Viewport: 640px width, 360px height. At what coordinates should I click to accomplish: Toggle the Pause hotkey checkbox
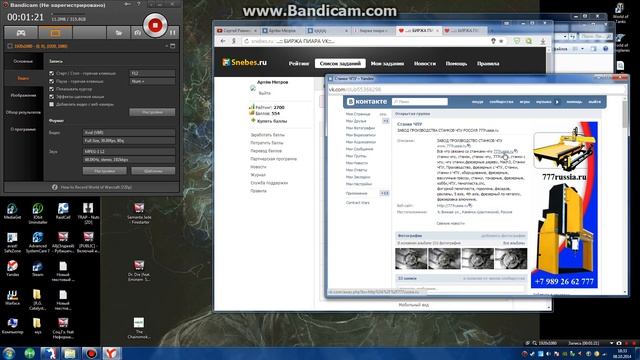51,81
